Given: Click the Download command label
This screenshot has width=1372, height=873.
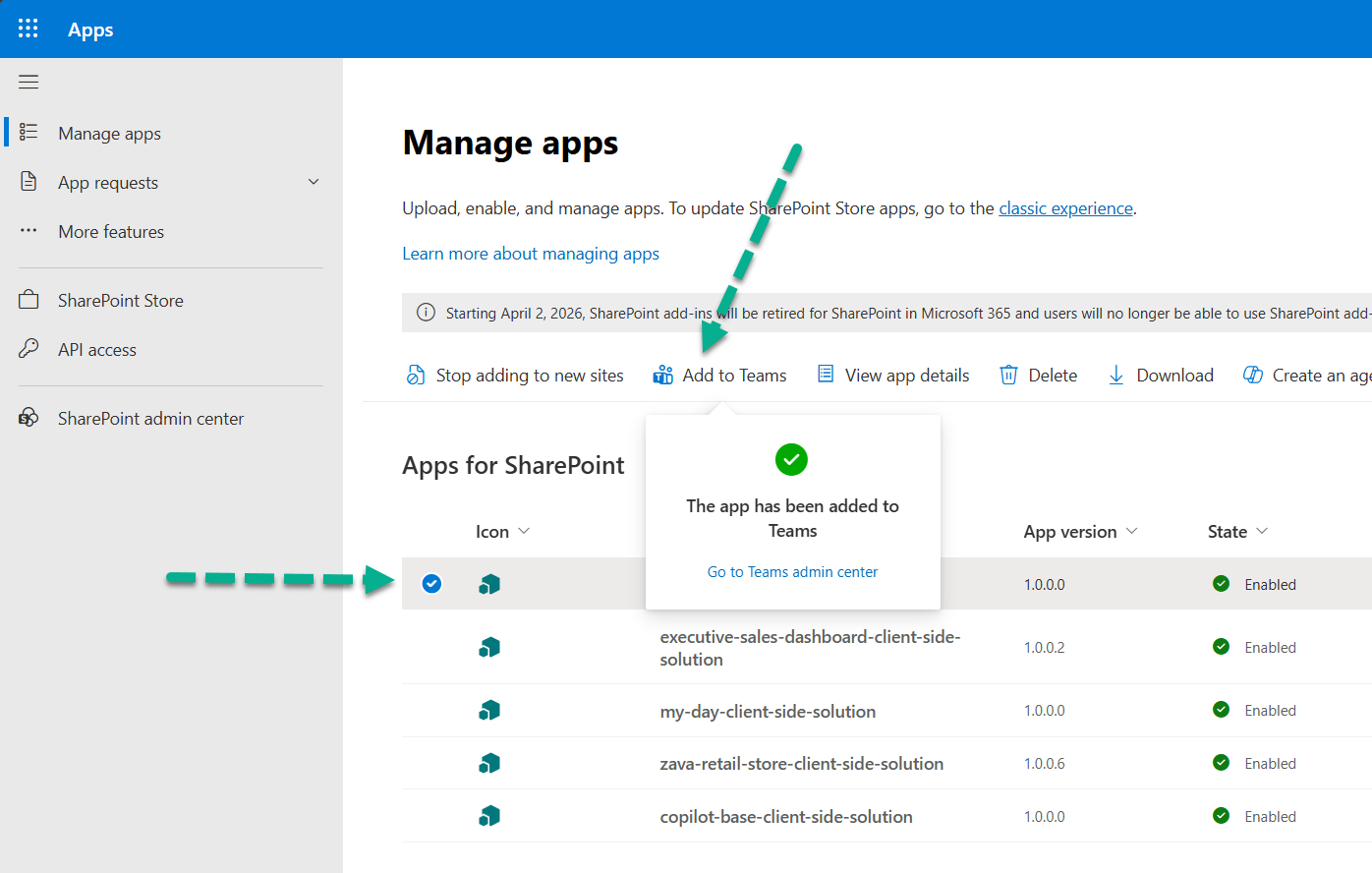Looking at the screenshot, I should [x=1174, y=375].
